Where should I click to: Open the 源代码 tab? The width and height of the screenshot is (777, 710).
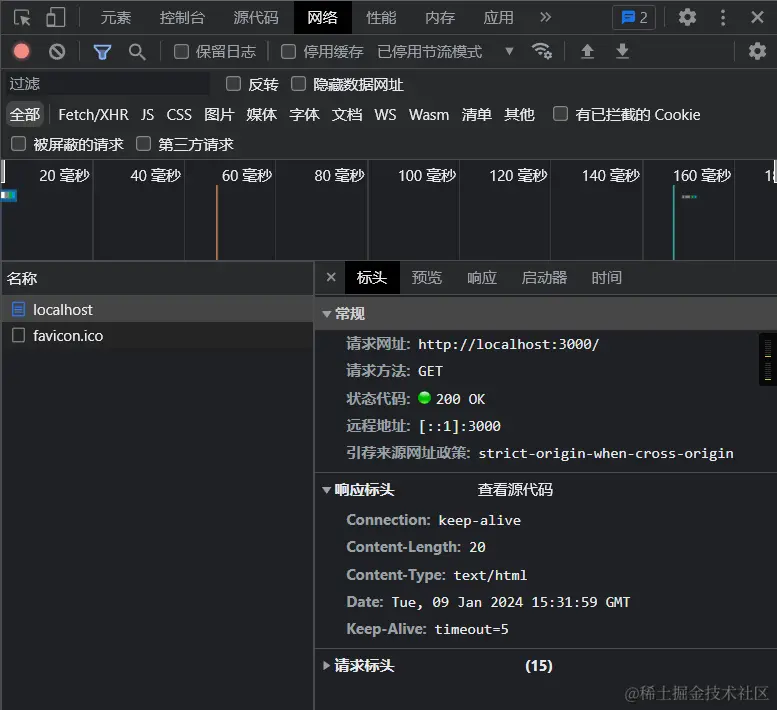pos(256,18)
